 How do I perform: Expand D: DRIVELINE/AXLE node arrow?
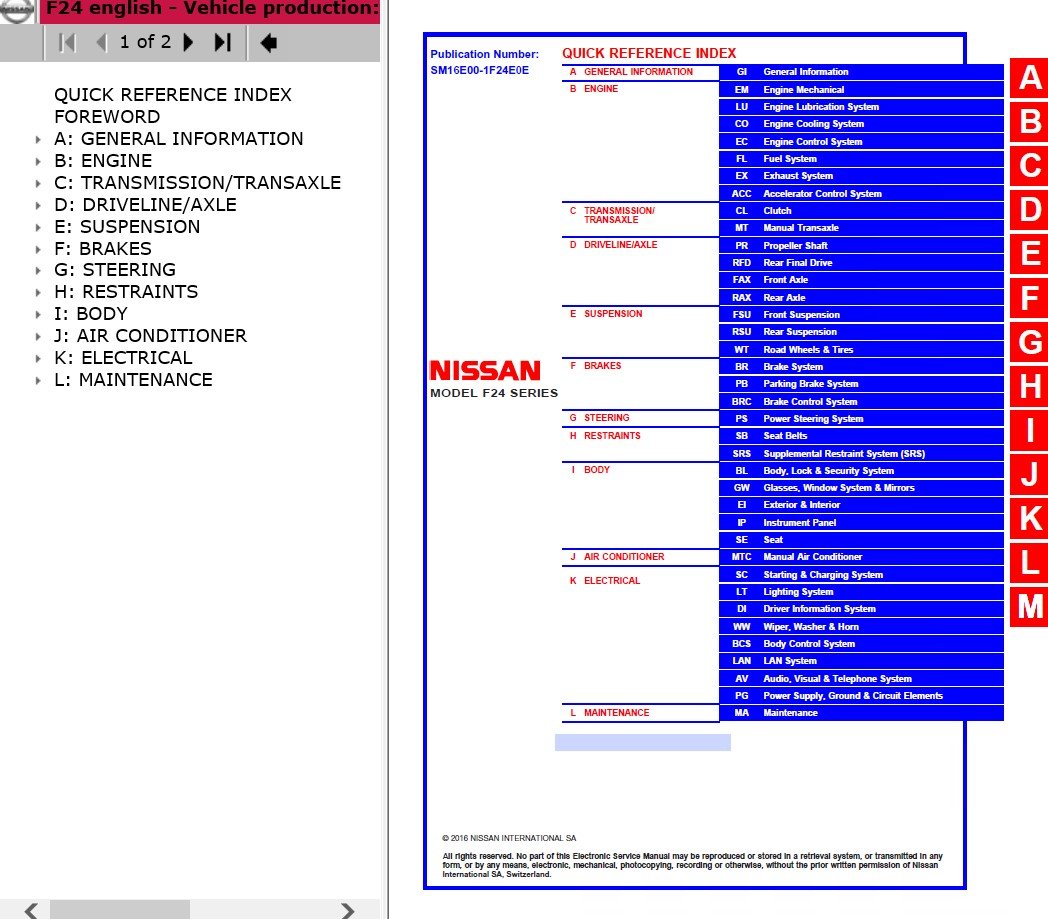(38, 206)
